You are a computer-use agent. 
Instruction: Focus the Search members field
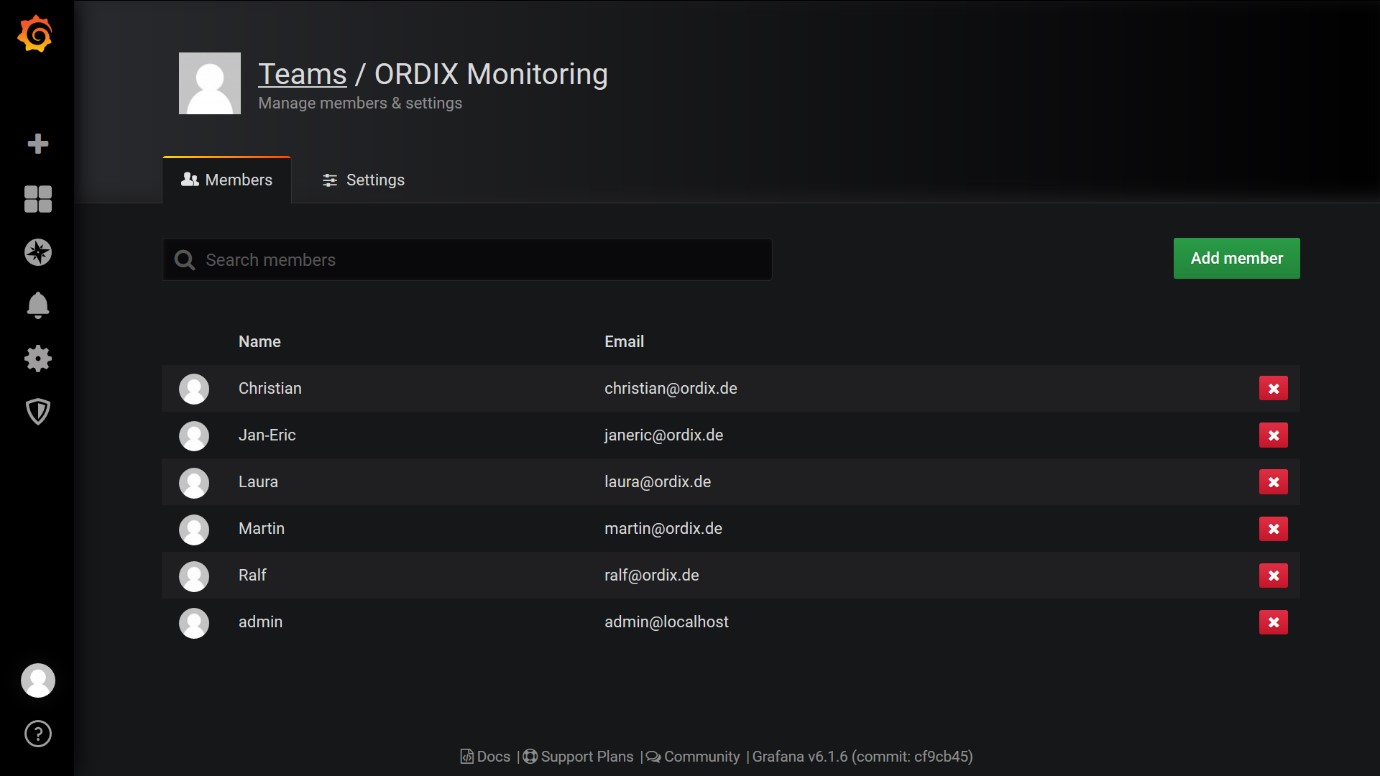pyautogui.click(x=467, y=260)
